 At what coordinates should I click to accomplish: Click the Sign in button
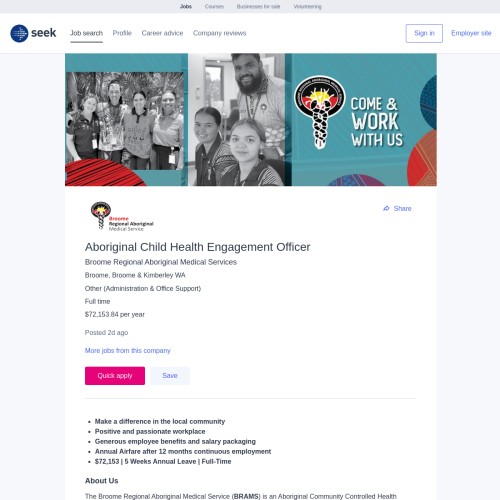424,33
